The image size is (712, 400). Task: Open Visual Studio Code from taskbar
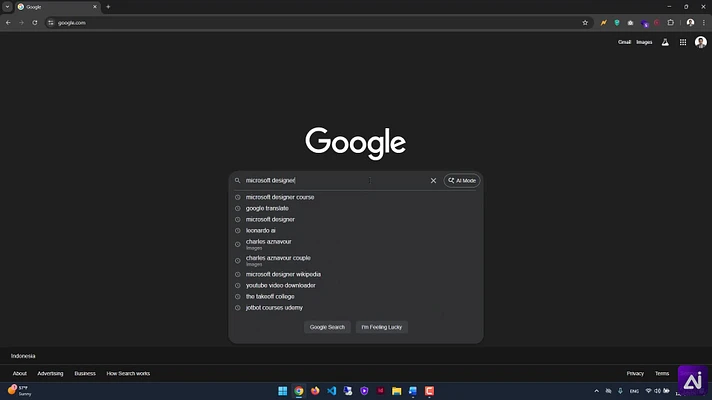(331, 391)
